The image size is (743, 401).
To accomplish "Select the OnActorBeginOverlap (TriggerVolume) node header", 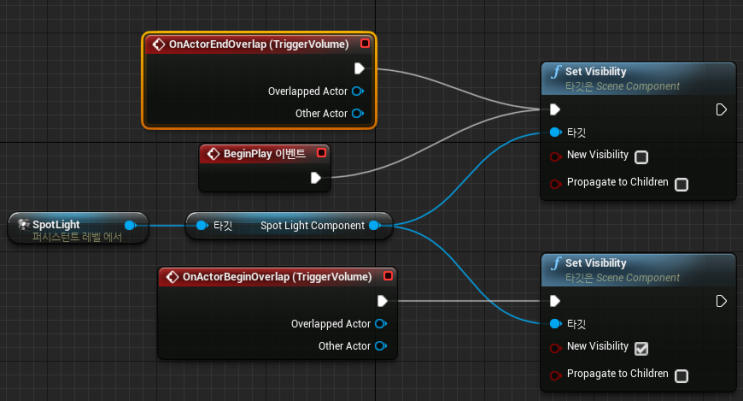I will click(x=277, y=277).
